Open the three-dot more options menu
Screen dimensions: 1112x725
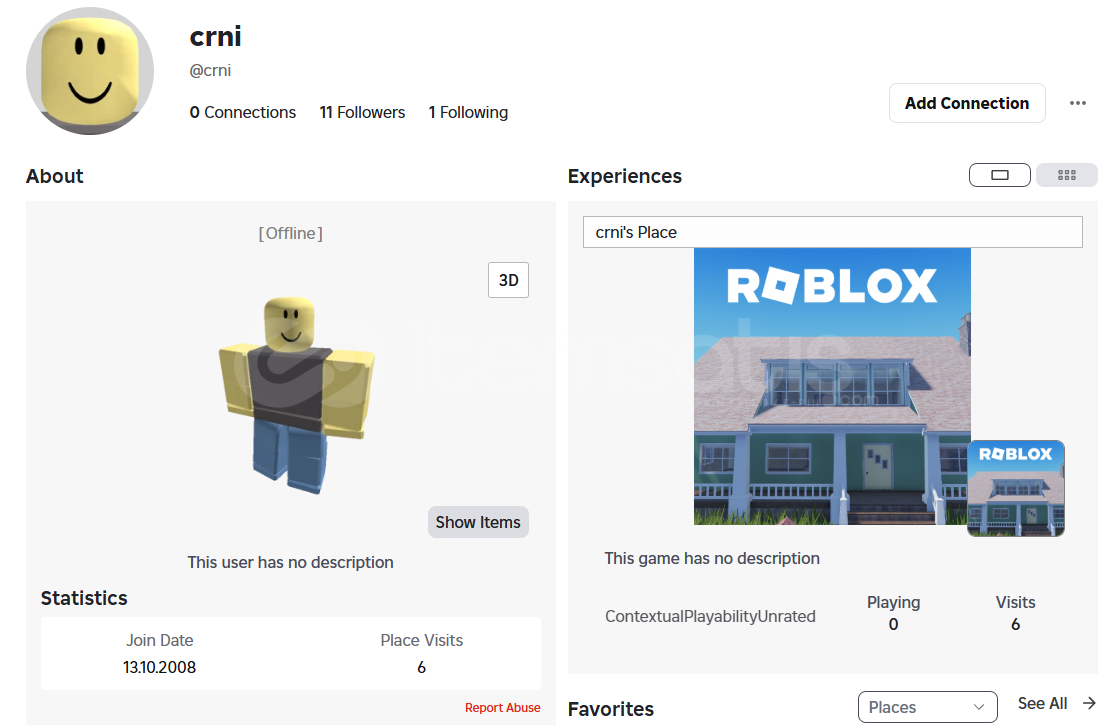(1077, 104)
